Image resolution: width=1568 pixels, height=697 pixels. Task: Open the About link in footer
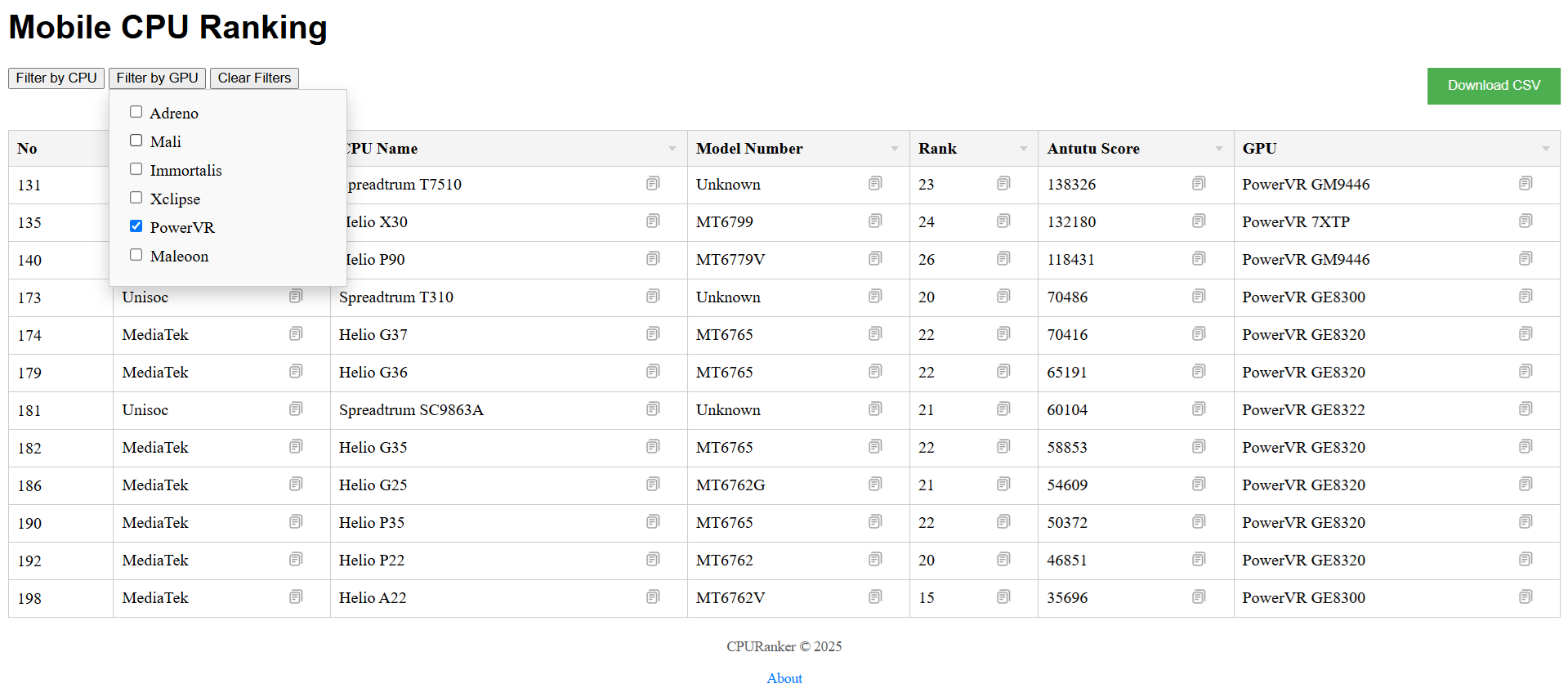pyautogui.click(x=784, y=678)
